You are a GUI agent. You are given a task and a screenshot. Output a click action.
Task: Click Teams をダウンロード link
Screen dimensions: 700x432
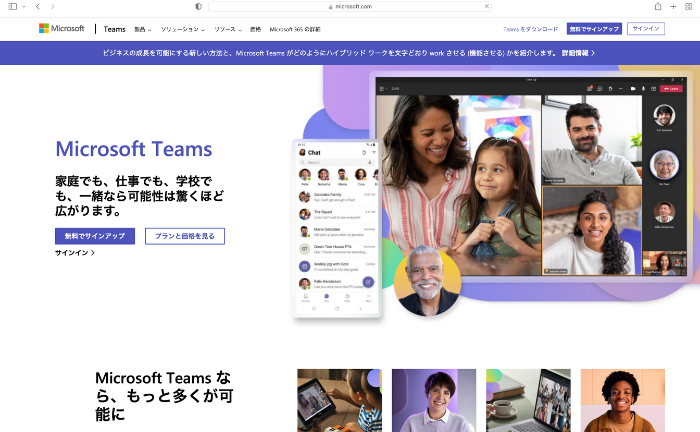530,29
